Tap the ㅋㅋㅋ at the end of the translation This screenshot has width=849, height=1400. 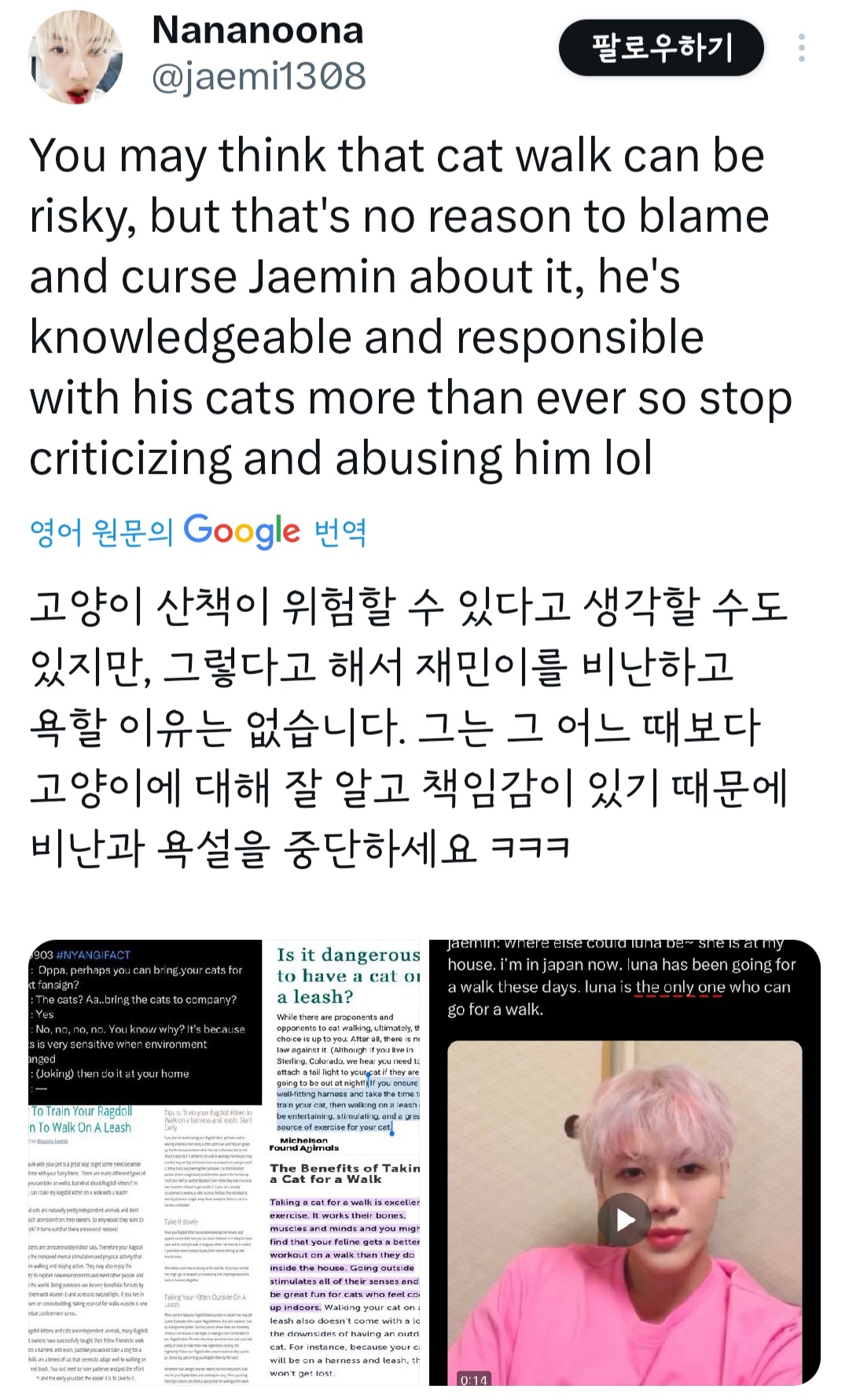[x=531, y=848]
